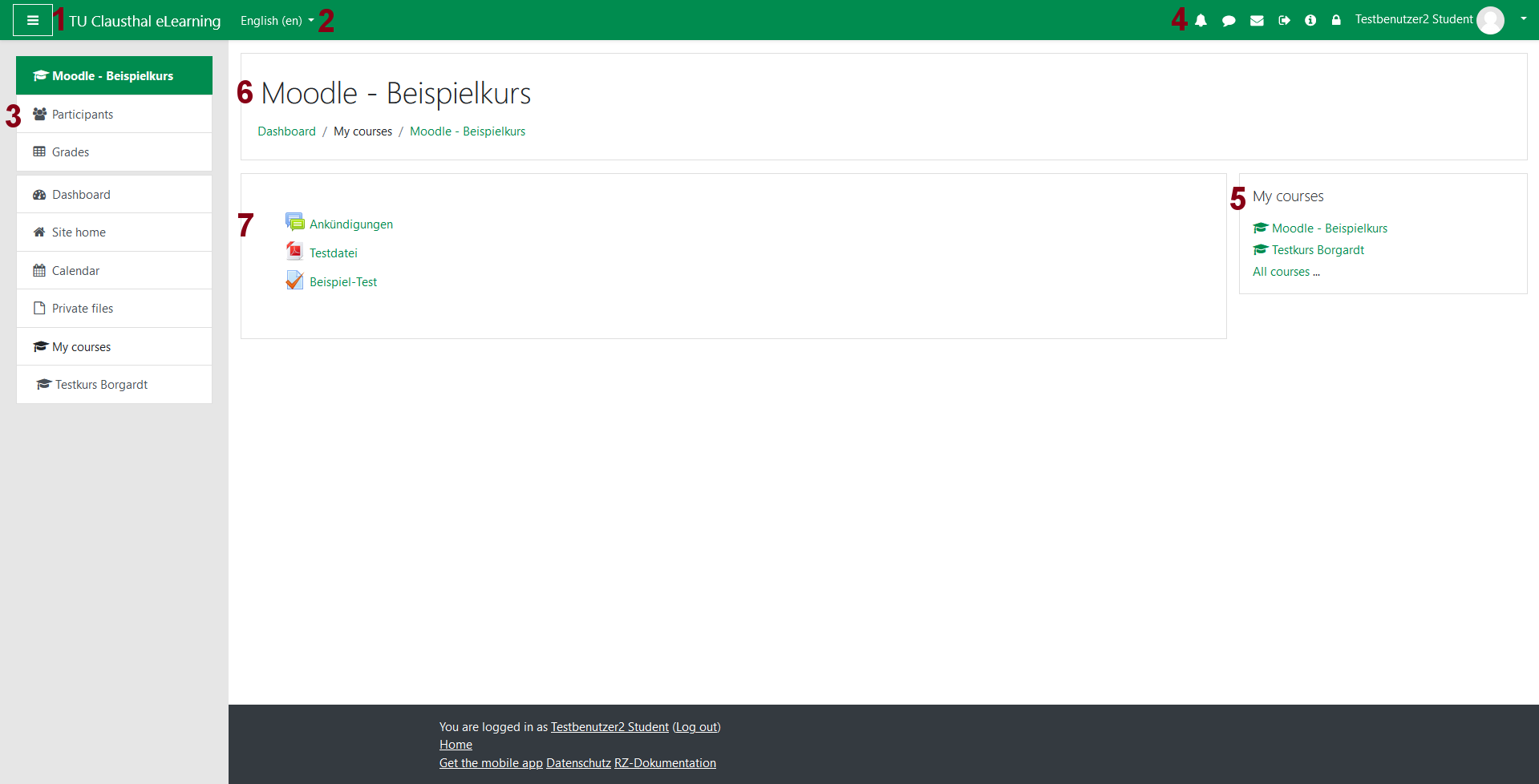
Task: Click the logout arrow icon in header
Action: (x=1284, y=21)
